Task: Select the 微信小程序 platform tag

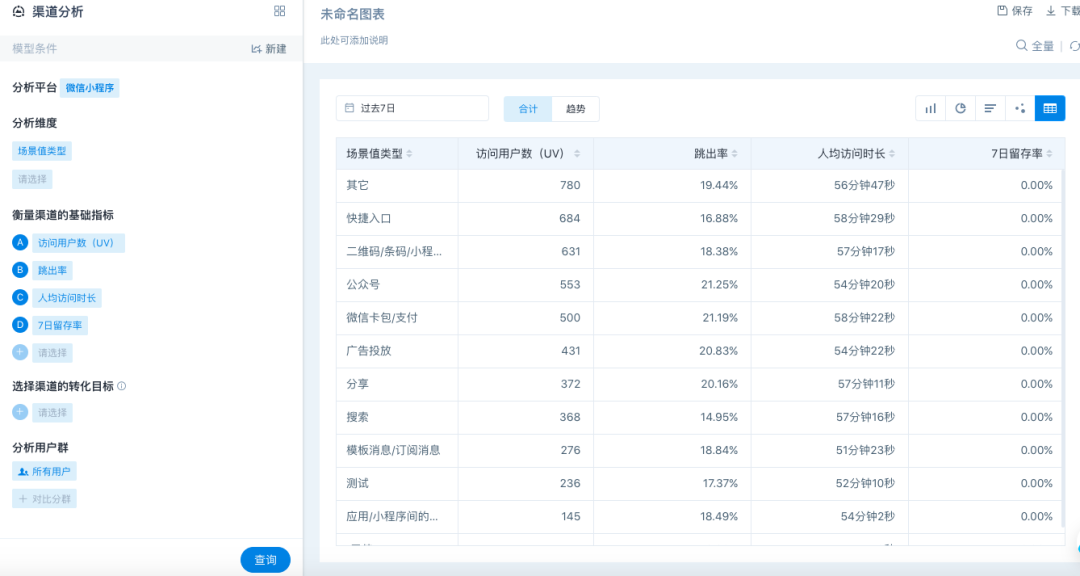Action: coord(90,88)
